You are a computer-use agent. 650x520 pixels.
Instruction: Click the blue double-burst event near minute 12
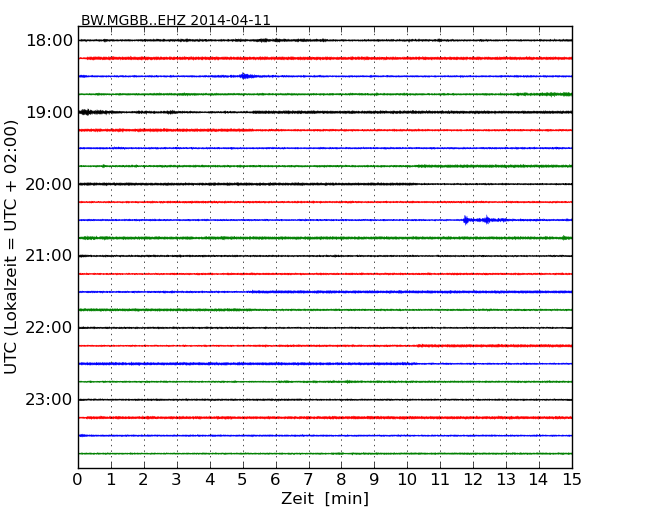click(x=484, y=220)
